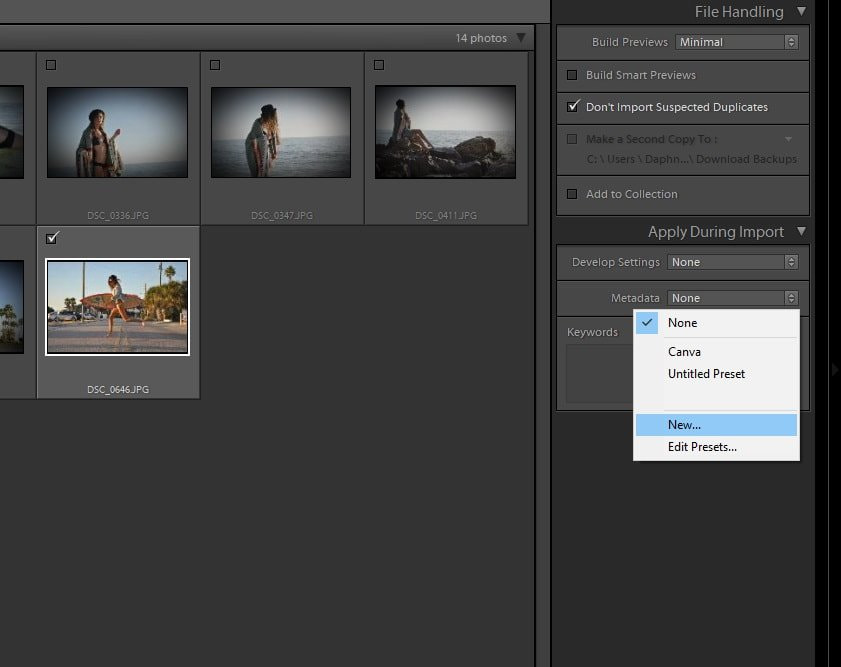Check the import box on DSC_0347.JPG
This screenshot has height=667, width=841.
coord(214,64)
